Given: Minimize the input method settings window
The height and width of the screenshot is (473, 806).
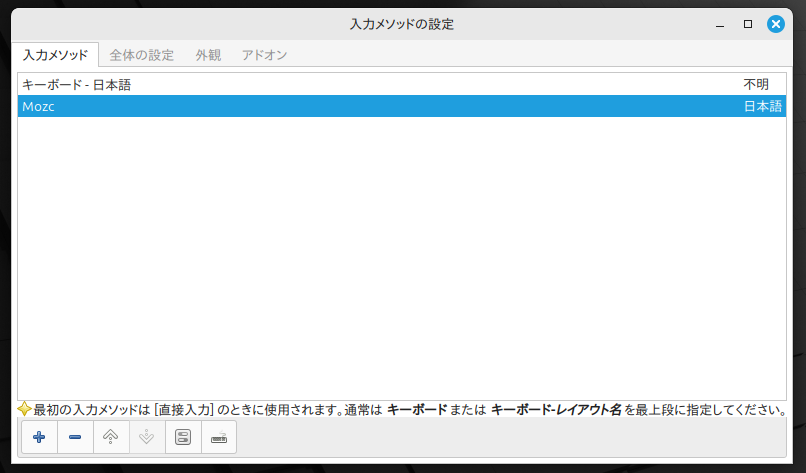Looking at the screenshot, I should 720,23.
